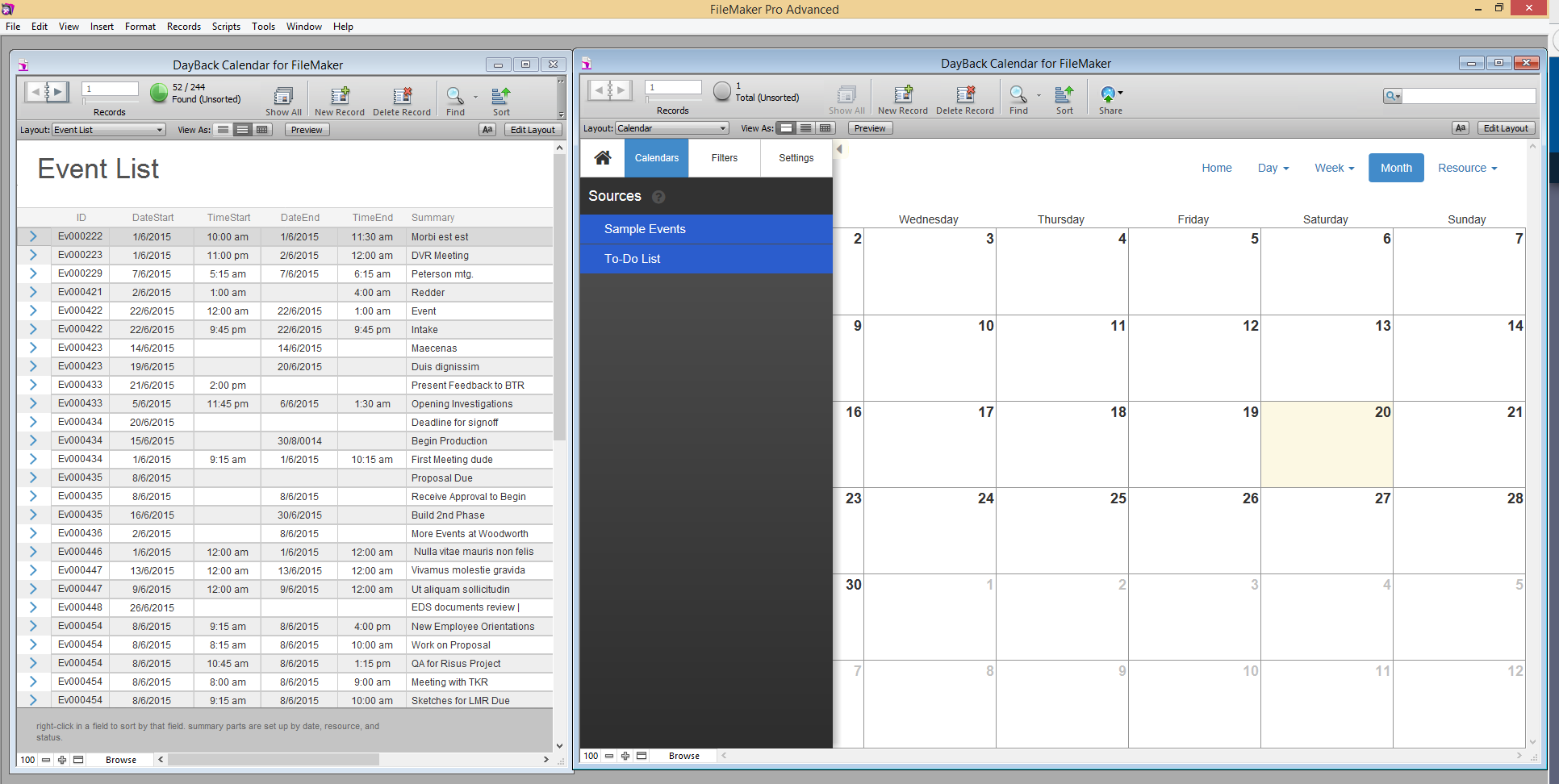Open the Records menu
The image size is (1559, 784).
click(x=184, y=27)
